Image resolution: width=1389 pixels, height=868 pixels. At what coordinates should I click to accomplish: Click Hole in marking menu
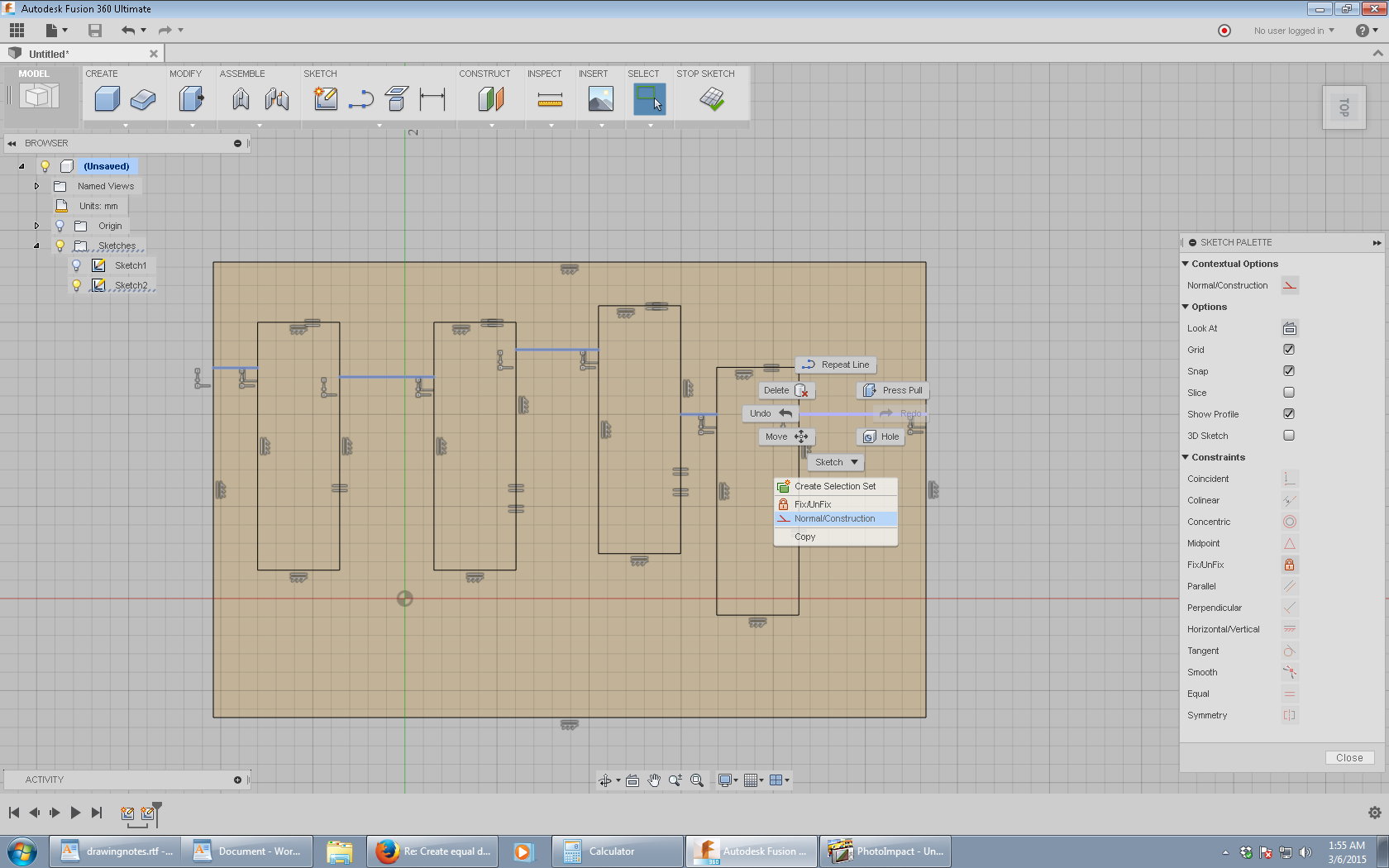[881, 436]
